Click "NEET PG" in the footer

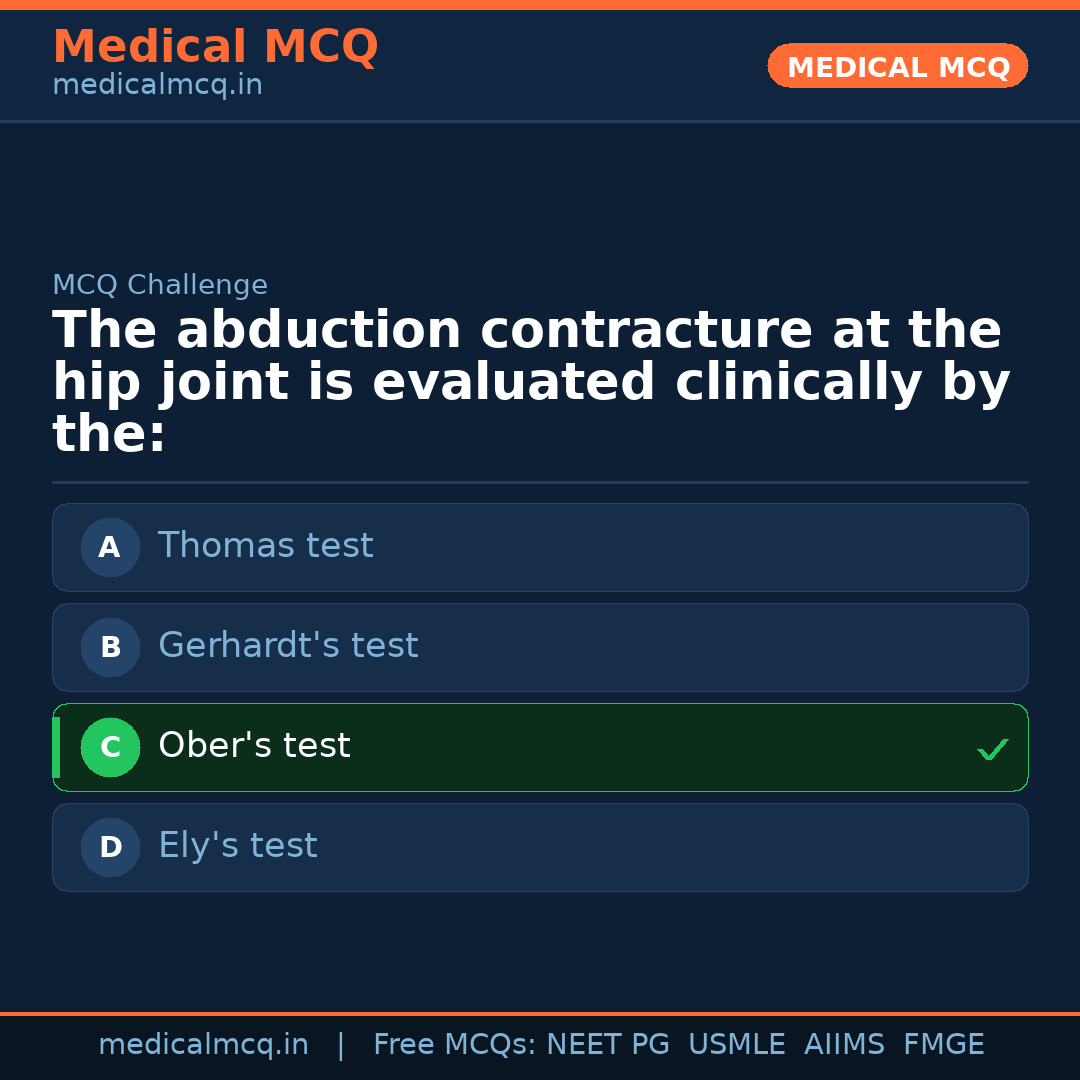pos(608,1045)
